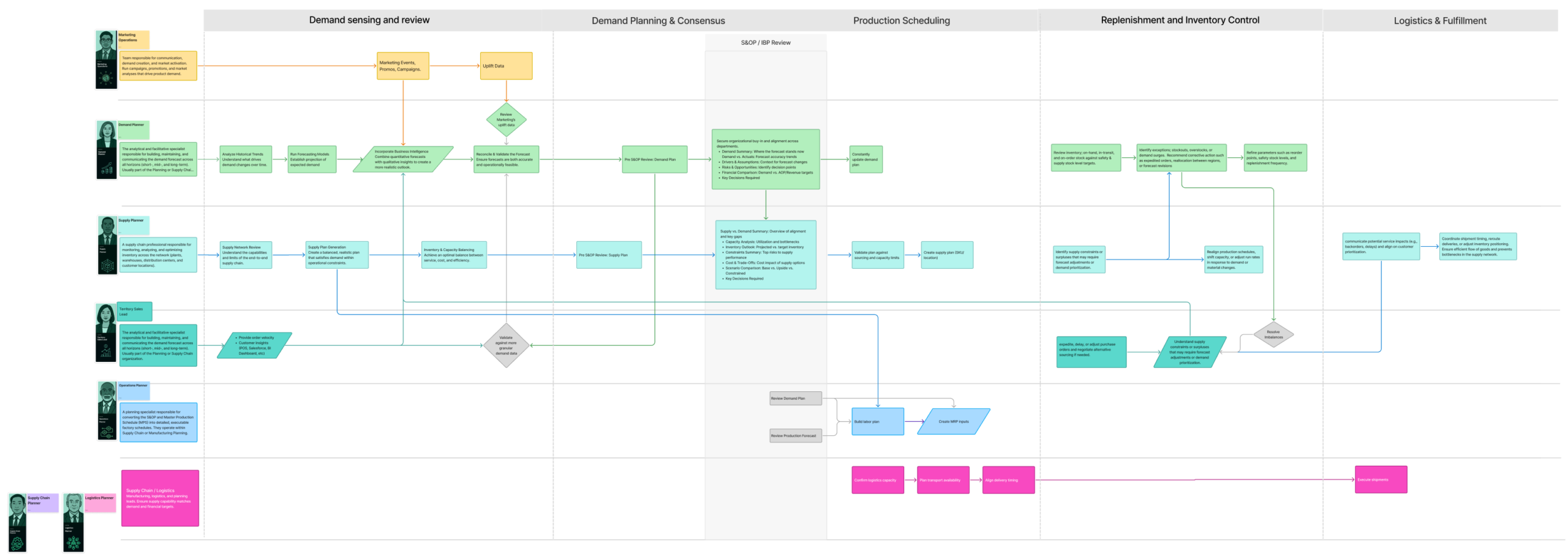Click the Operations Planner persona avatar
This screenshot has height=559, width=1568.
[x=107, y=410]
